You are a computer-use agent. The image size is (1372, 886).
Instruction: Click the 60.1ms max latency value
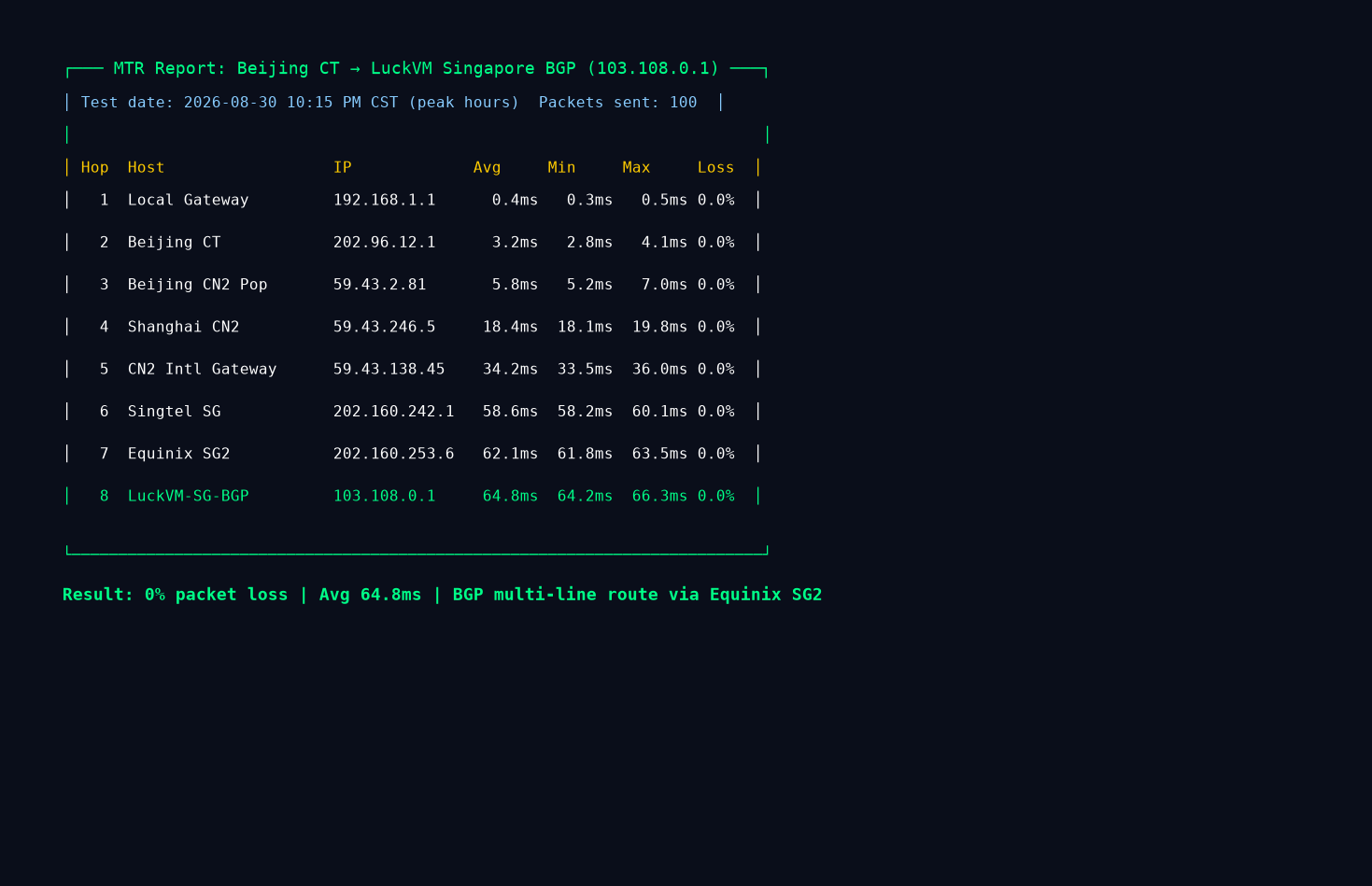660,412
